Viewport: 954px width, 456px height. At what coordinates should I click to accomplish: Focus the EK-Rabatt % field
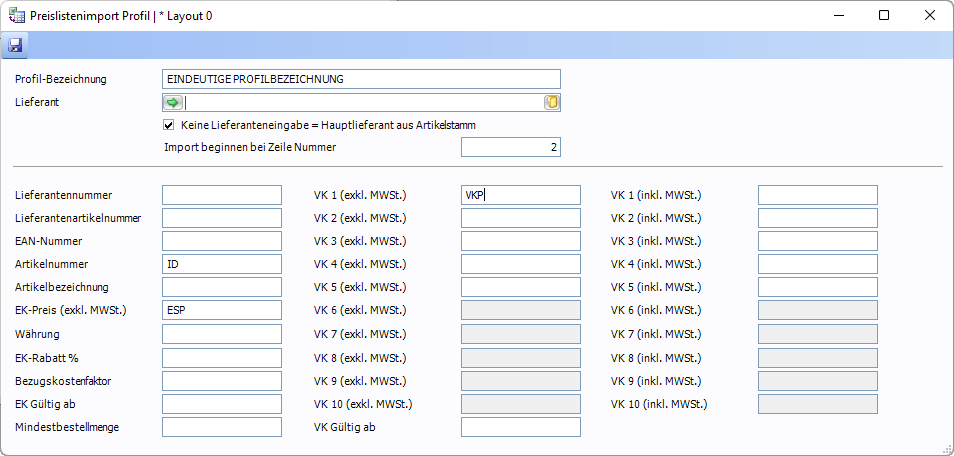tap(221, 357)
